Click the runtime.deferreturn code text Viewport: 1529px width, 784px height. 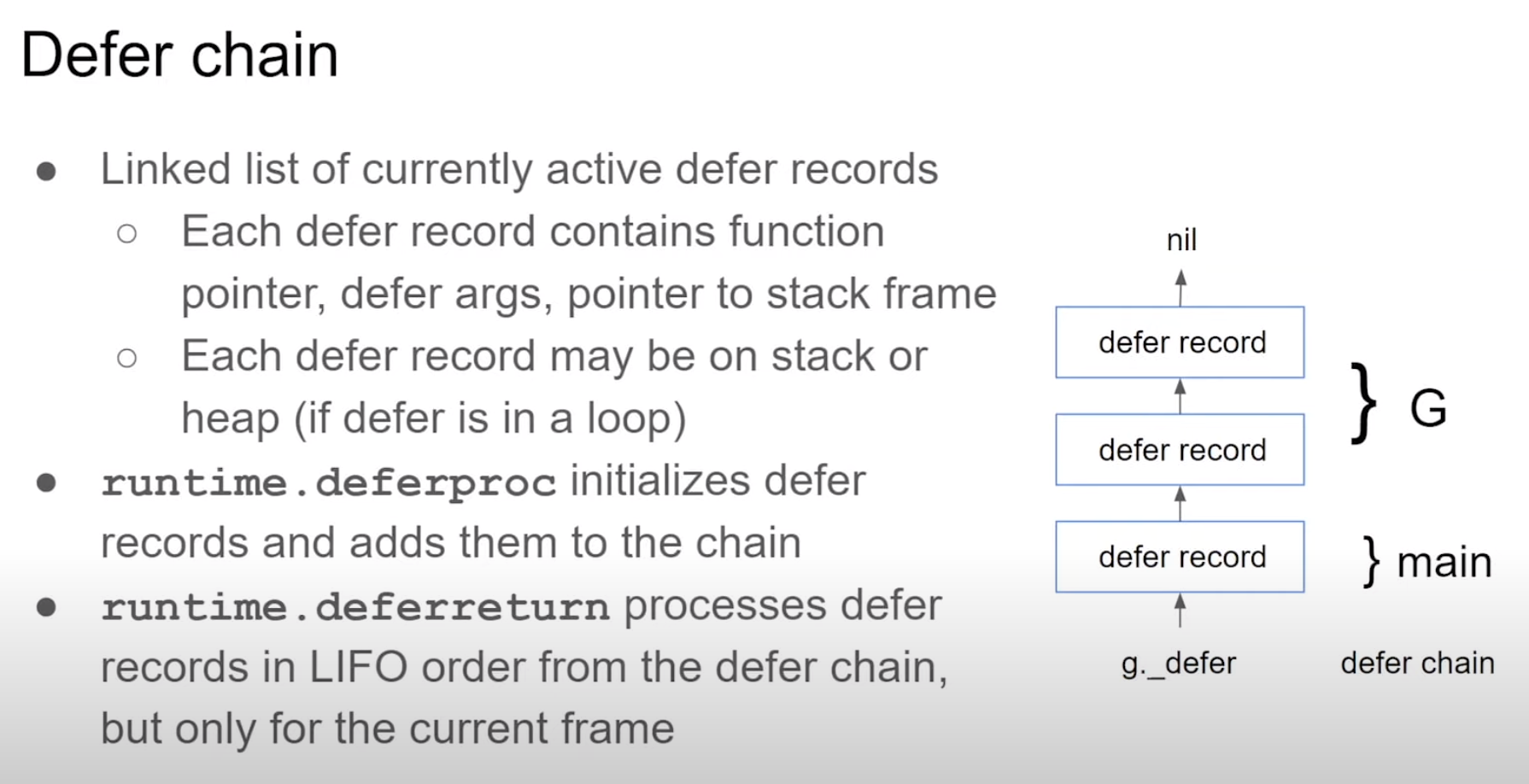click(355, 607)
